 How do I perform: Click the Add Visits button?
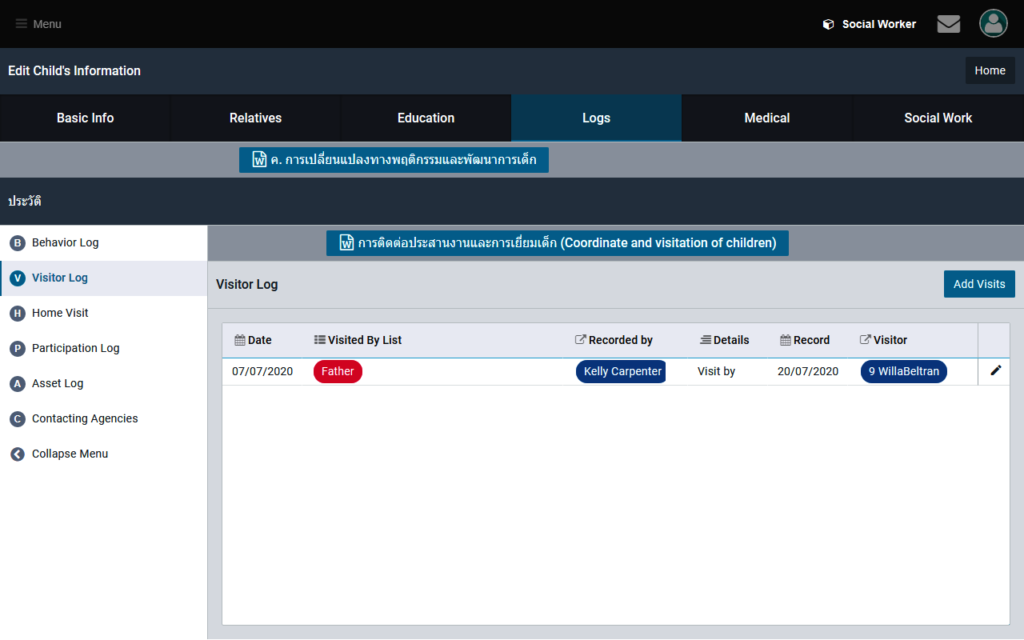pos(978,284)
